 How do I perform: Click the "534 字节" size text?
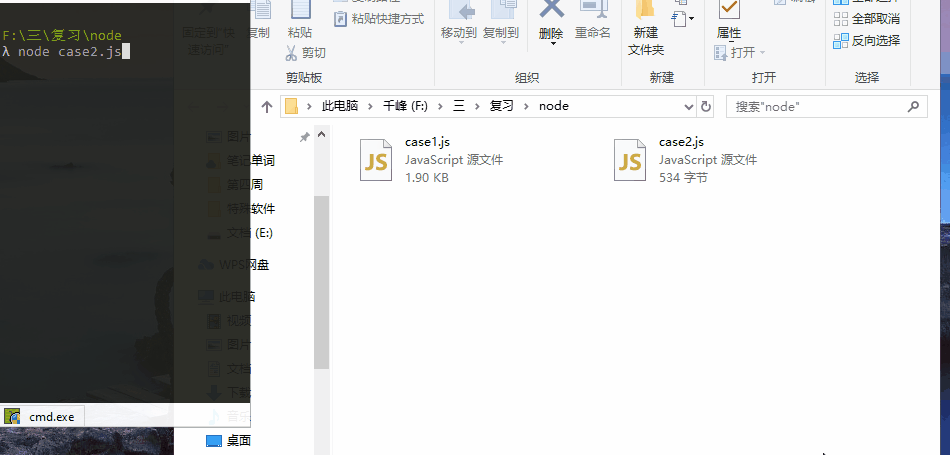coord(683,178)
